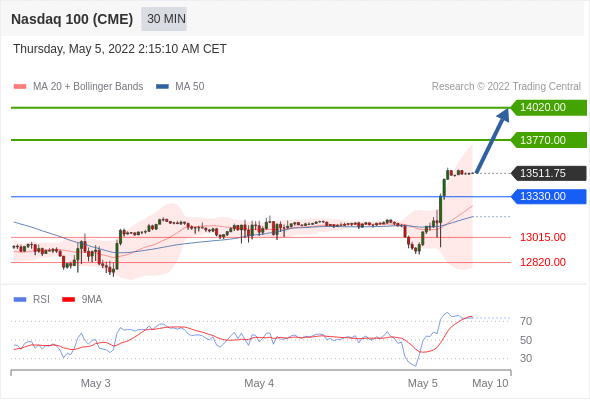Click the Nasdaq 100 (CME) title
Screen dimensions: 590x400
point(72,19)
